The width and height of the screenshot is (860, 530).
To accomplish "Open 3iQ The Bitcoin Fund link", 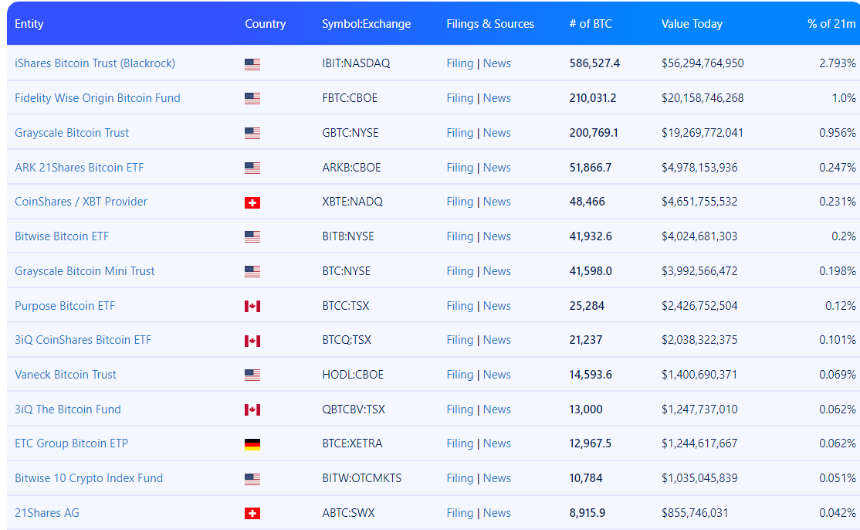I will pos(67,409).
